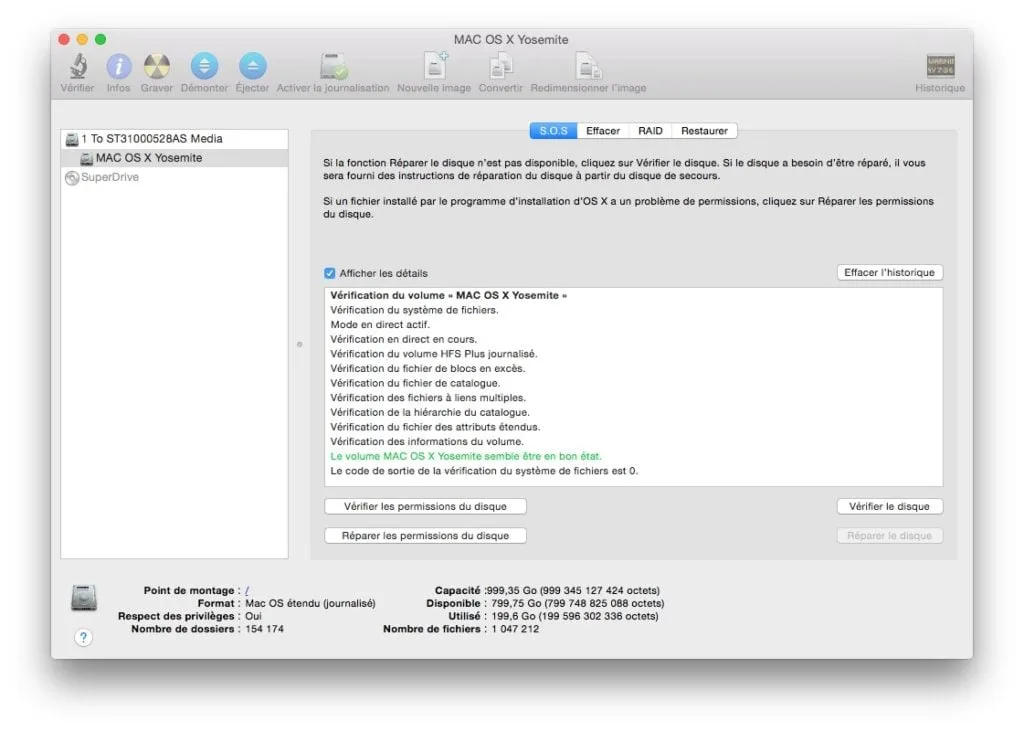Click the bold 'Vérification du volume' log heading

(449, 295)
